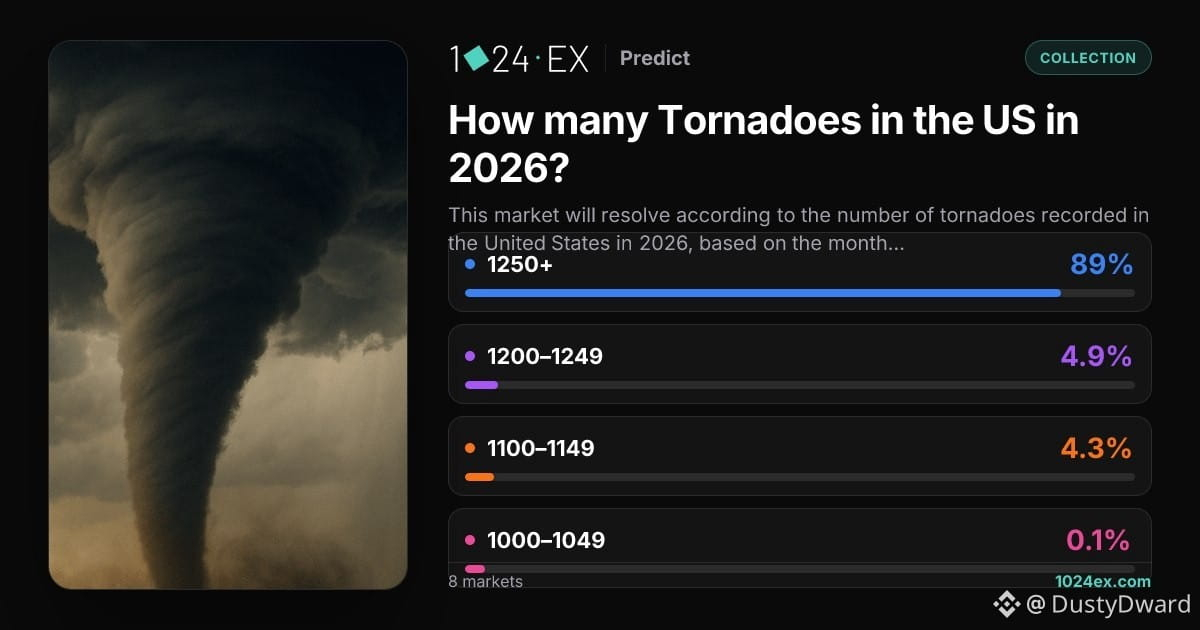
Task: Open the 1024·EX brand name
Action: [x=519, y=58]
